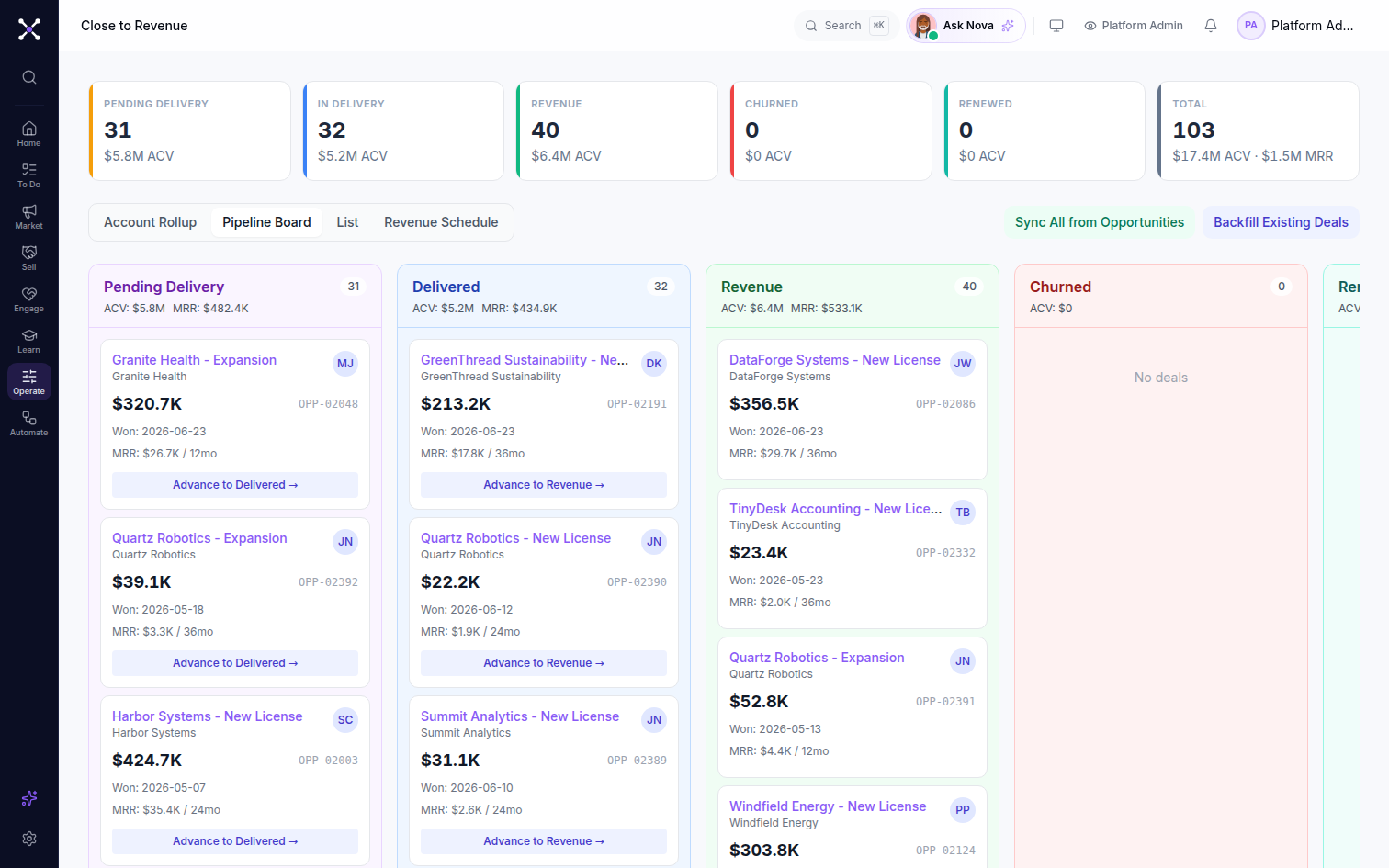Open Automate section in sidebar
The width and height of the screenshot is (1389, 868).
(29, 423)
